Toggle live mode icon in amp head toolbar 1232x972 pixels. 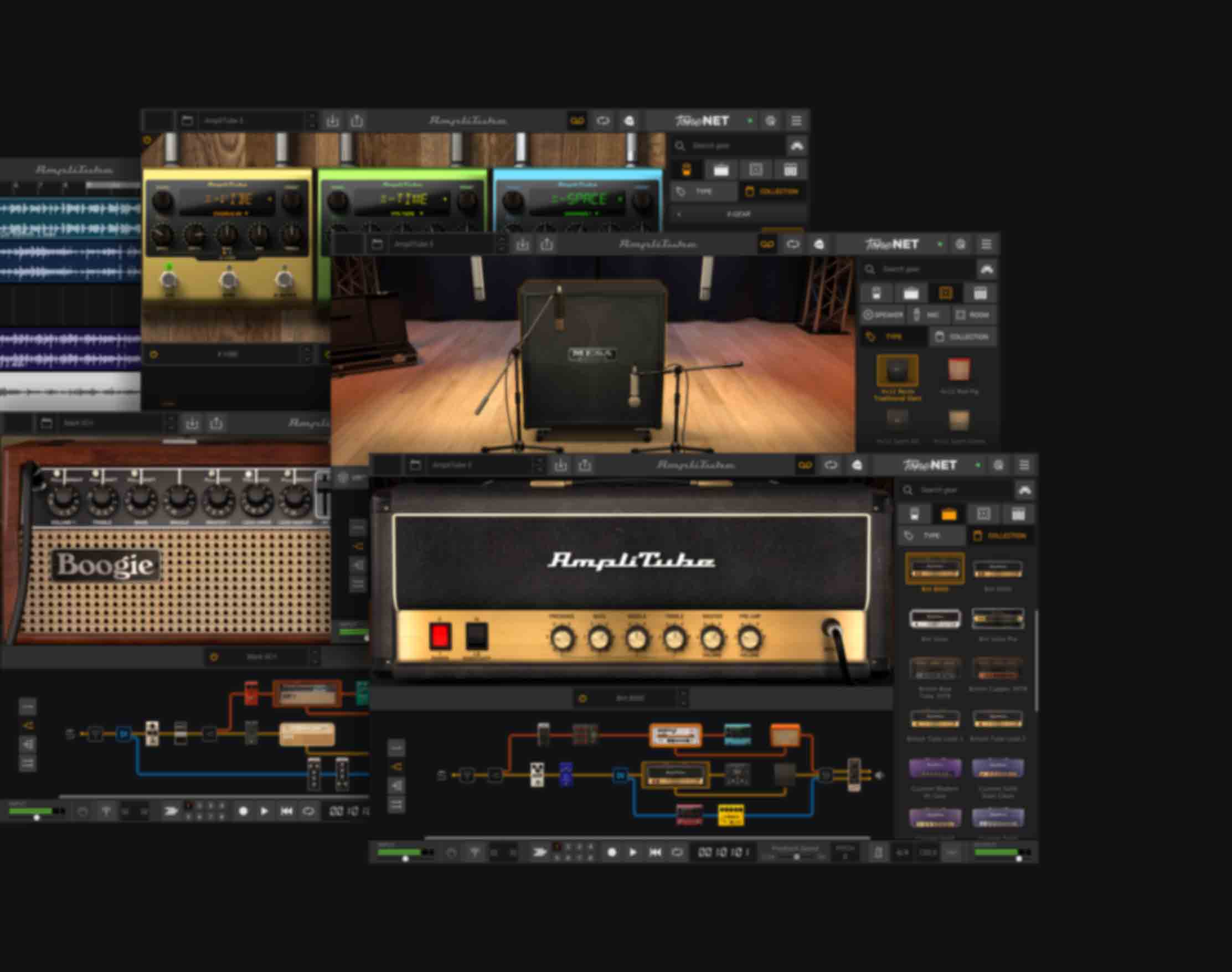click(x=857, y=465)
